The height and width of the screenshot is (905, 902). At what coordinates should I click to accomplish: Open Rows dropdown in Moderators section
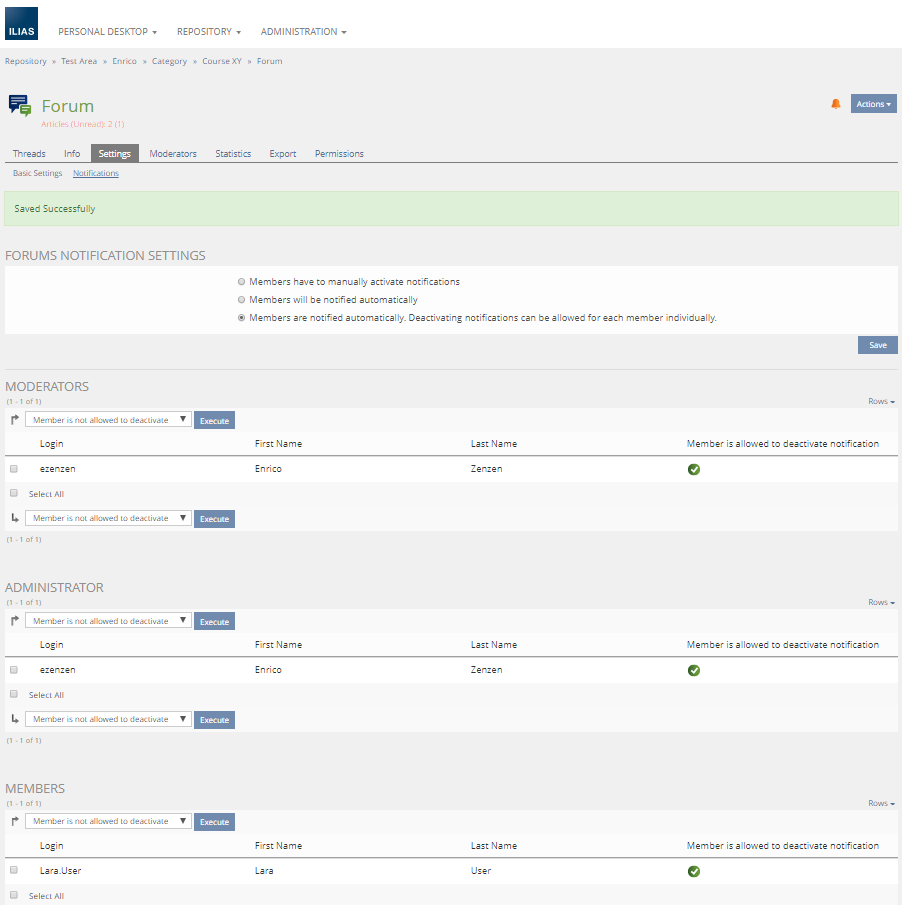pyautogui.click(x=881, y=401)
